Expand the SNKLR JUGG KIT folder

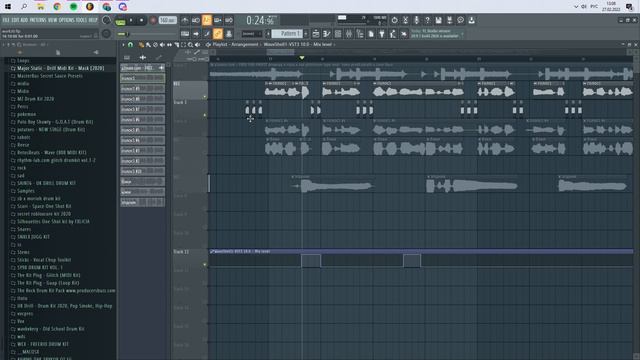pyautogui.click(x=33, y=237)
